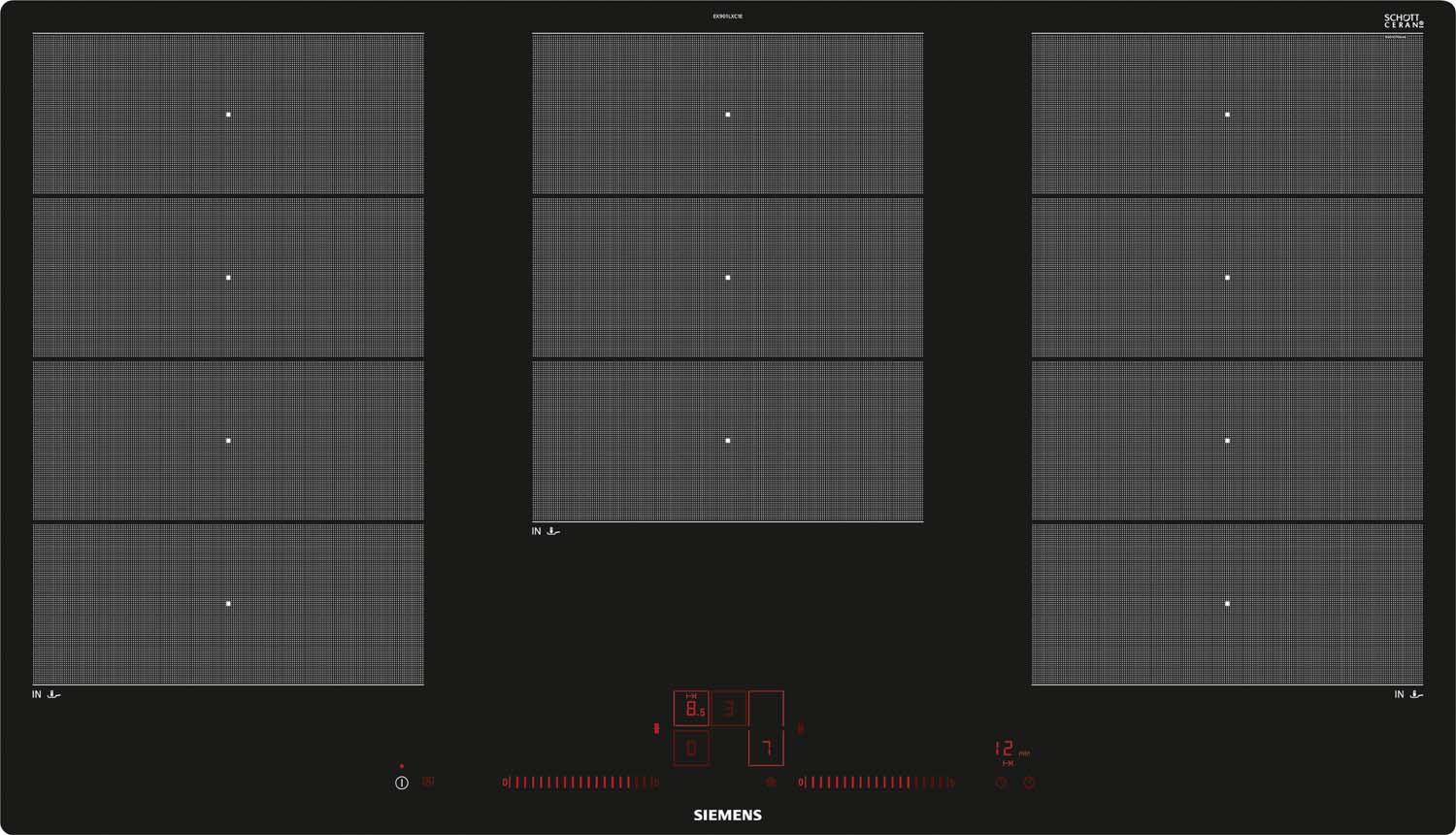Set a level on the left power slider

click(580, 782)
